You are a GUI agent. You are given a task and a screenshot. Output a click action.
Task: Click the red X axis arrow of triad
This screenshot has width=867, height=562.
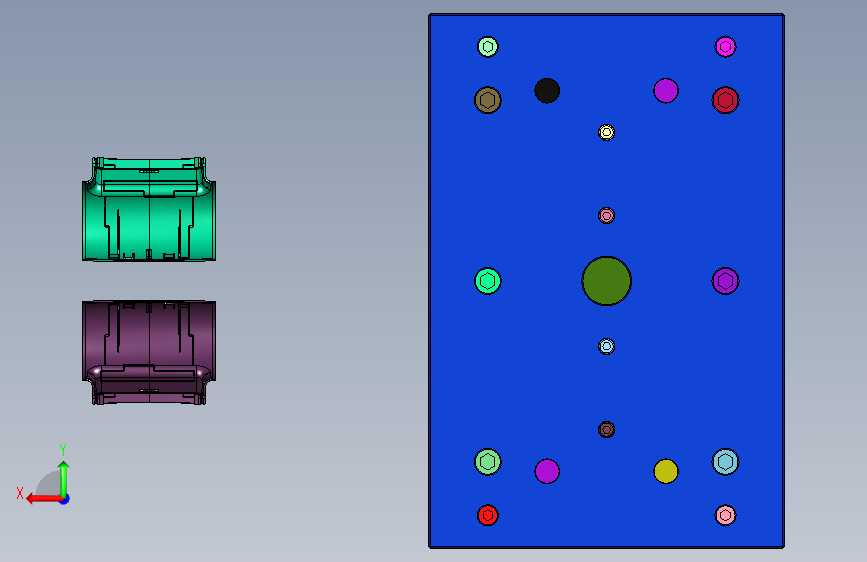point(44,499)
